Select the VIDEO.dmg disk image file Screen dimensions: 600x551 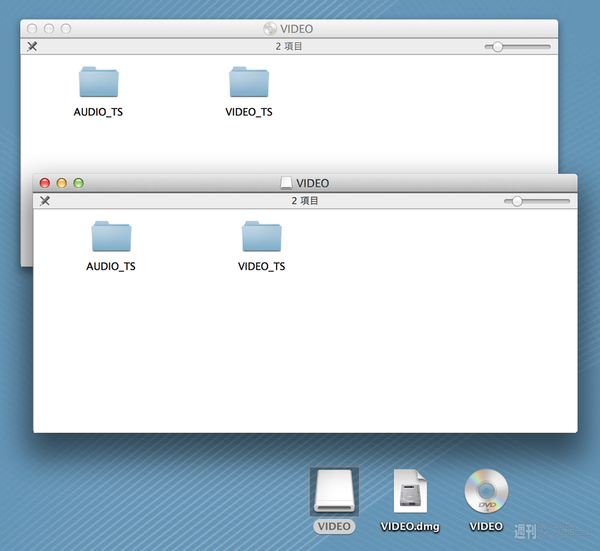pyautogui.click(x=410, y=492)
